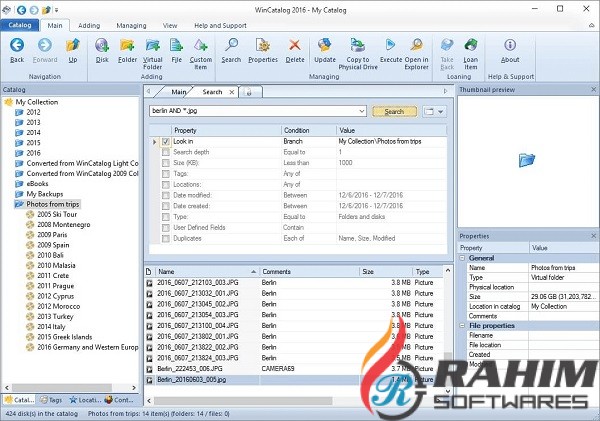Click the Loan Item icon
This screenshot has width=600, height=421.
click(x=471, y=46)
